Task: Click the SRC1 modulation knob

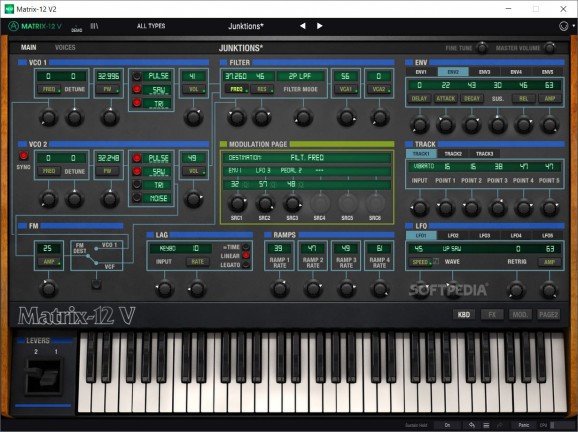Action: click(x=237, y=203)
